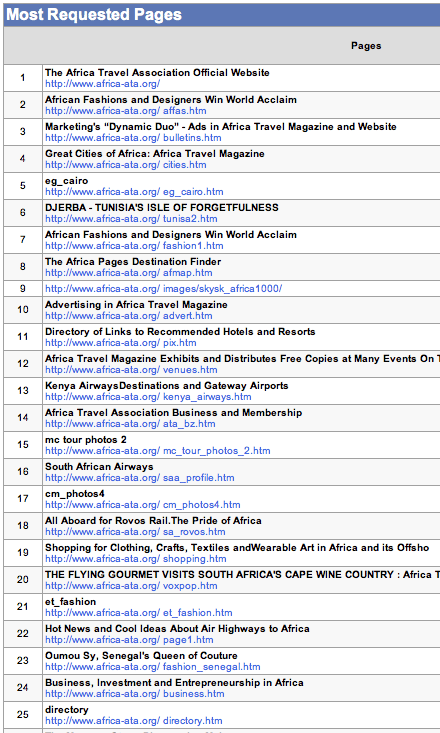Image resolution: width=440 pixels, height=733 pixels.
Task: Click rank number 20 cell
Action: (x=23, y=580)
